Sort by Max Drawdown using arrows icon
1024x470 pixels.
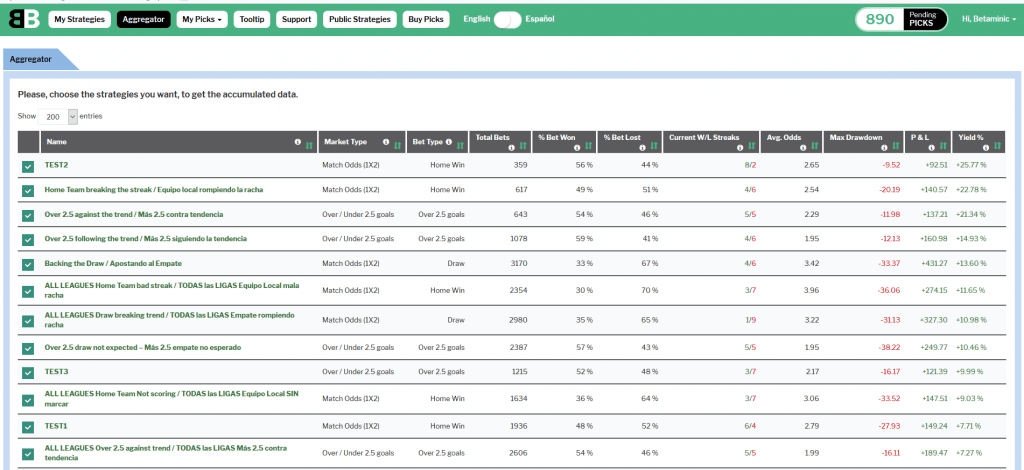tap(897, 146)
